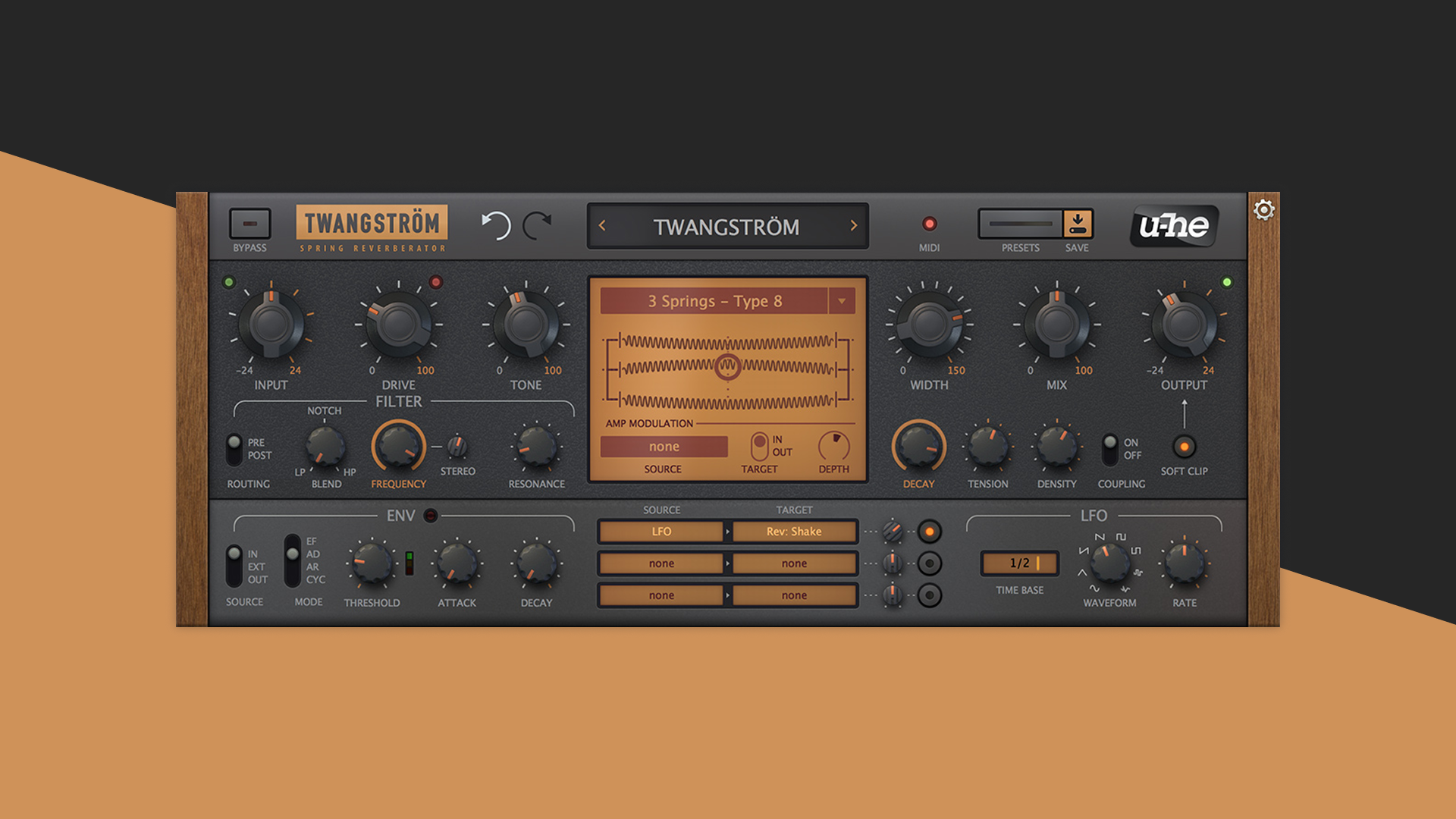Screen dimensions: 1456x819
Task: Open plugin settings with the gear icon
Action: pos(1263,210)
